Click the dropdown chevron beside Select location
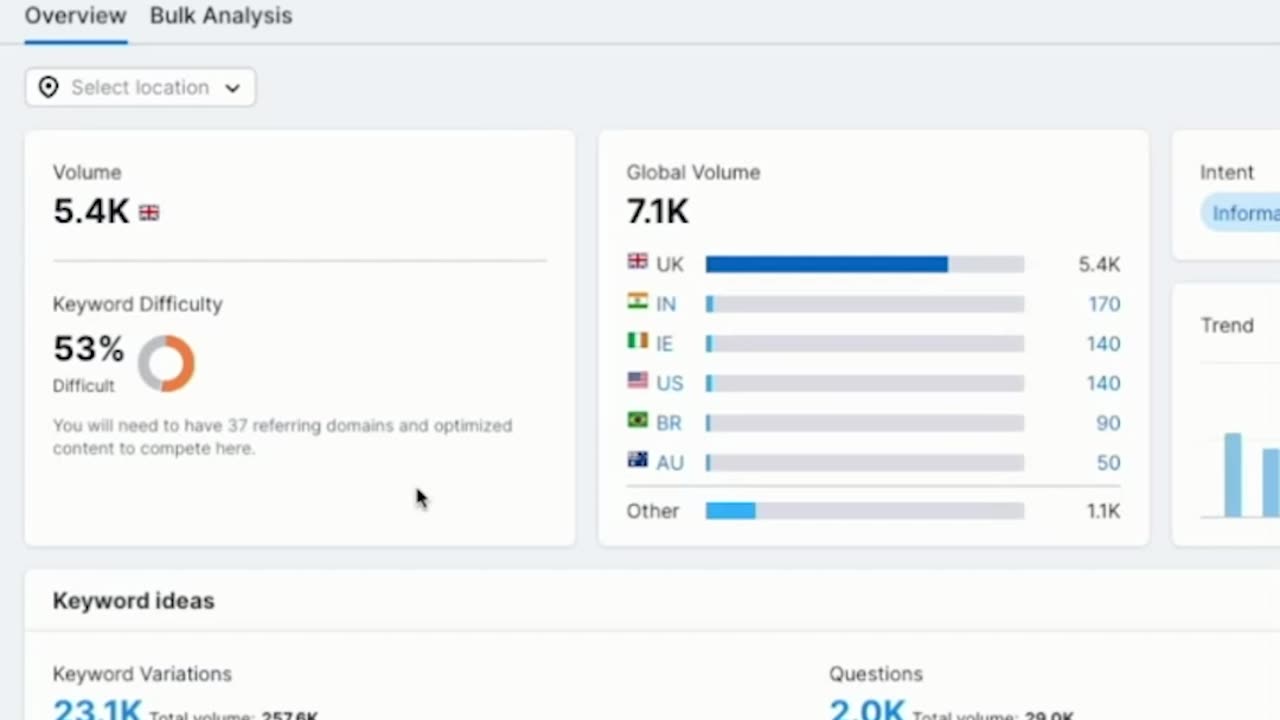The height and width of the screenshot is (720, 1280). 232,88
